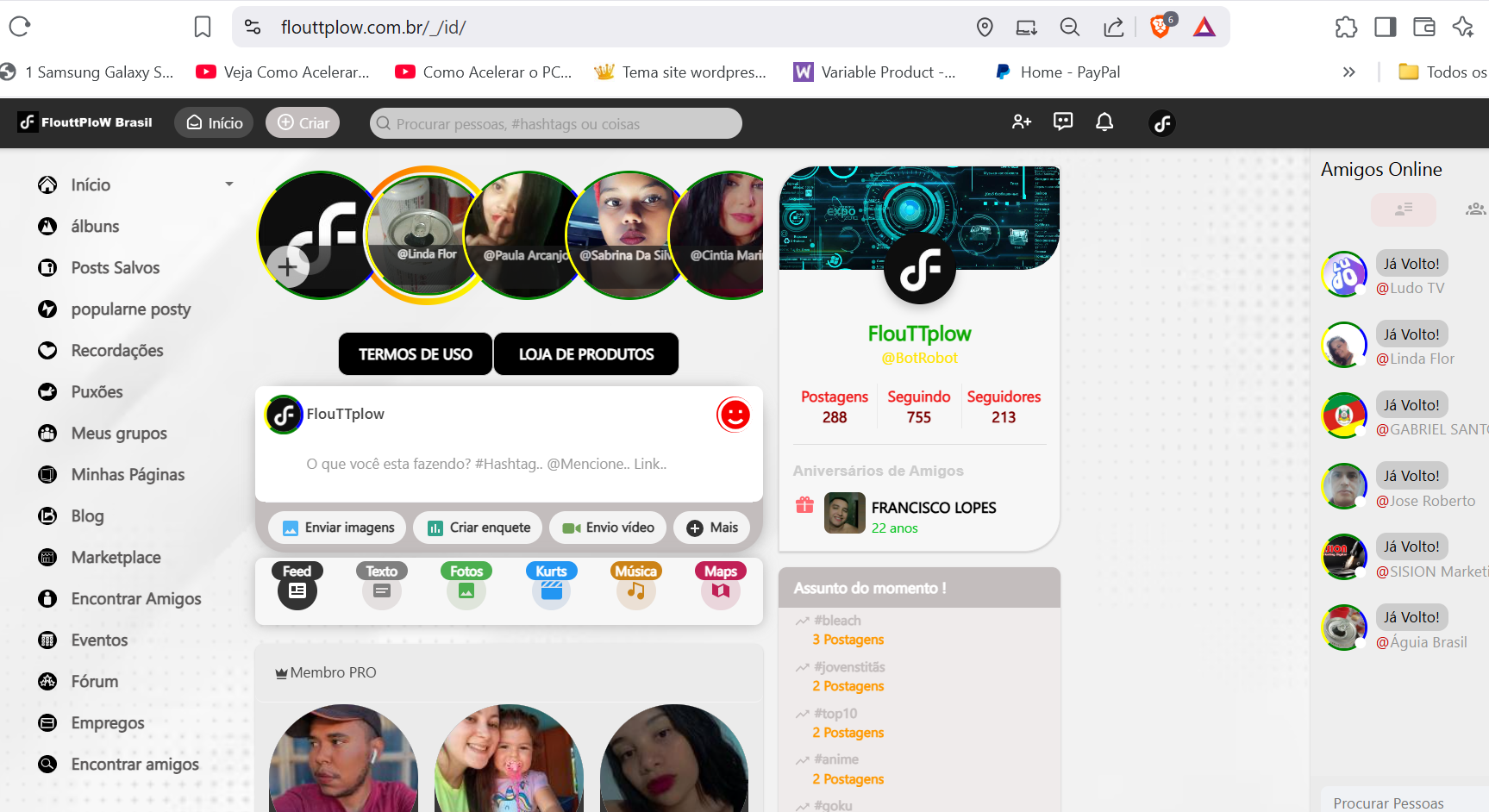Screen dimensions: 1489x812
Task: Toggle the friends group icon in Amigos Online
Action: click(1474, 209)
